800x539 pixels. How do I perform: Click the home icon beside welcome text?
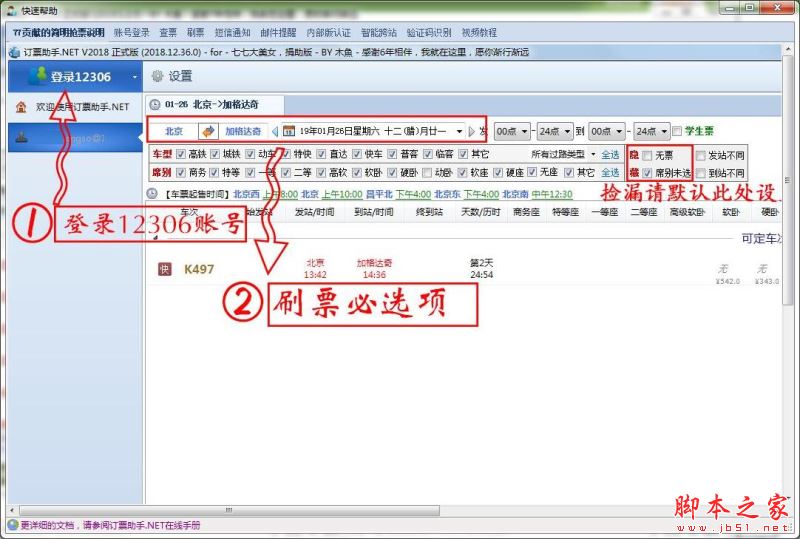pos(21,107)
